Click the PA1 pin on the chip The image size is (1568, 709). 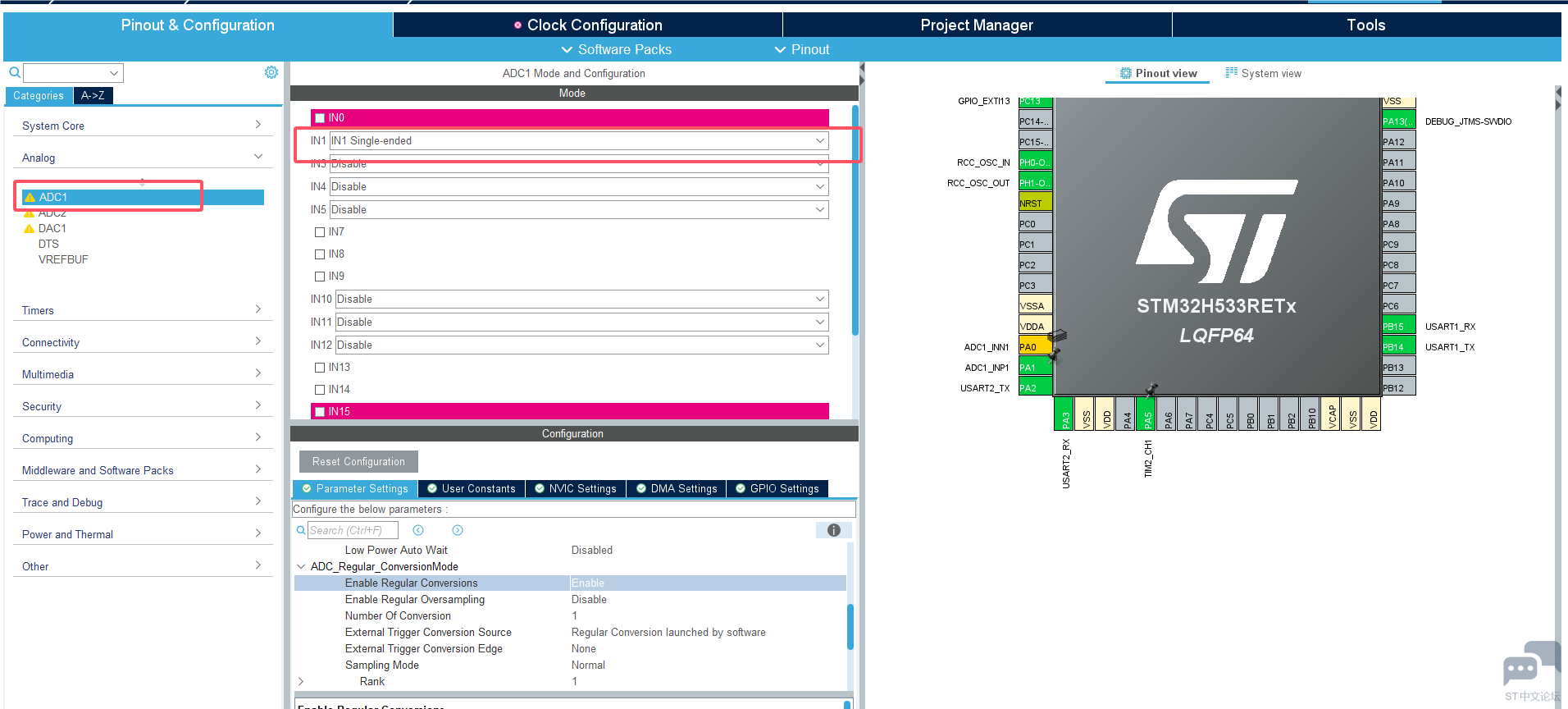[1035, 368]
